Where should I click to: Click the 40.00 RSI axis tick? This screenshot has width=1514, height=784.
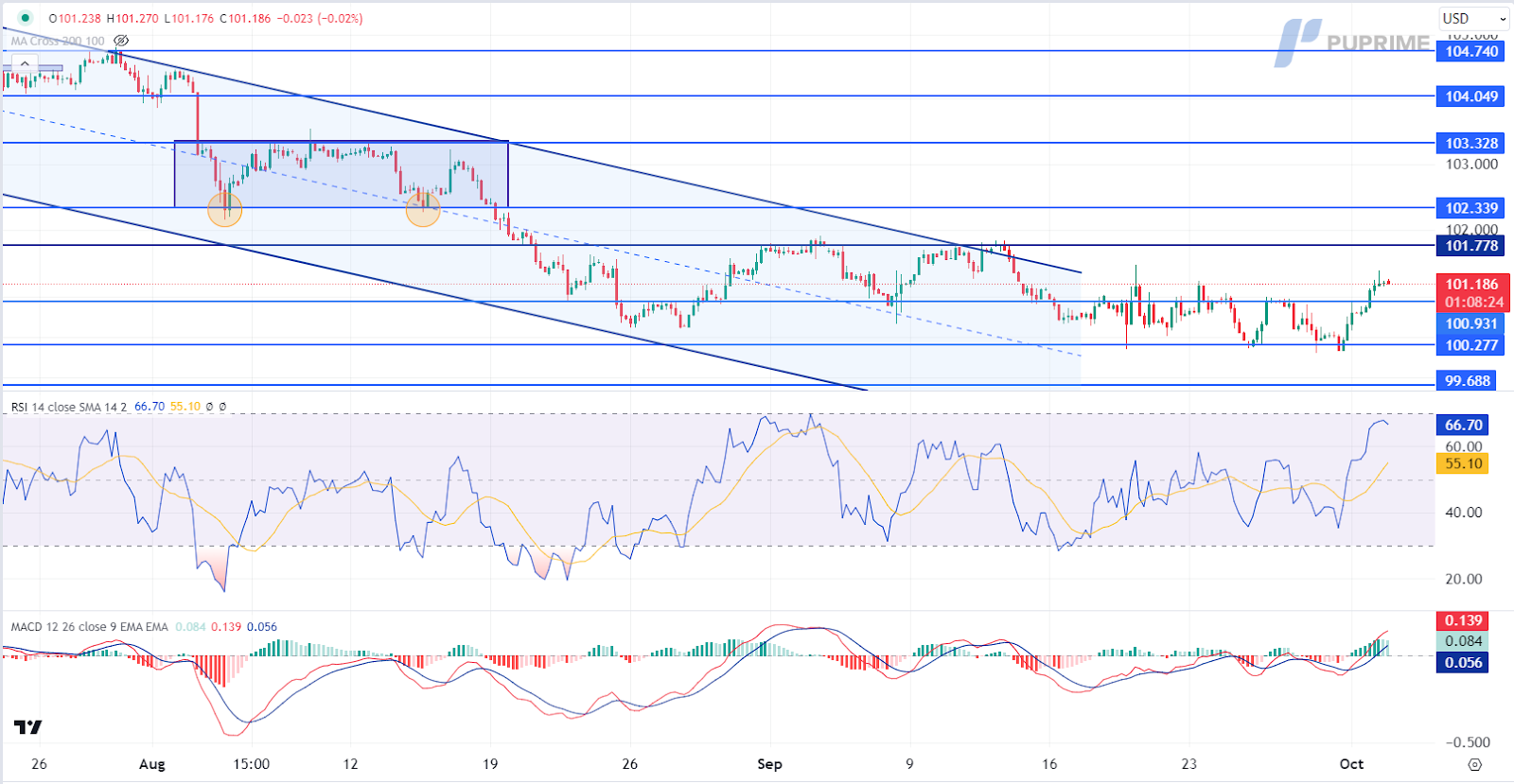coord(1464,512)
